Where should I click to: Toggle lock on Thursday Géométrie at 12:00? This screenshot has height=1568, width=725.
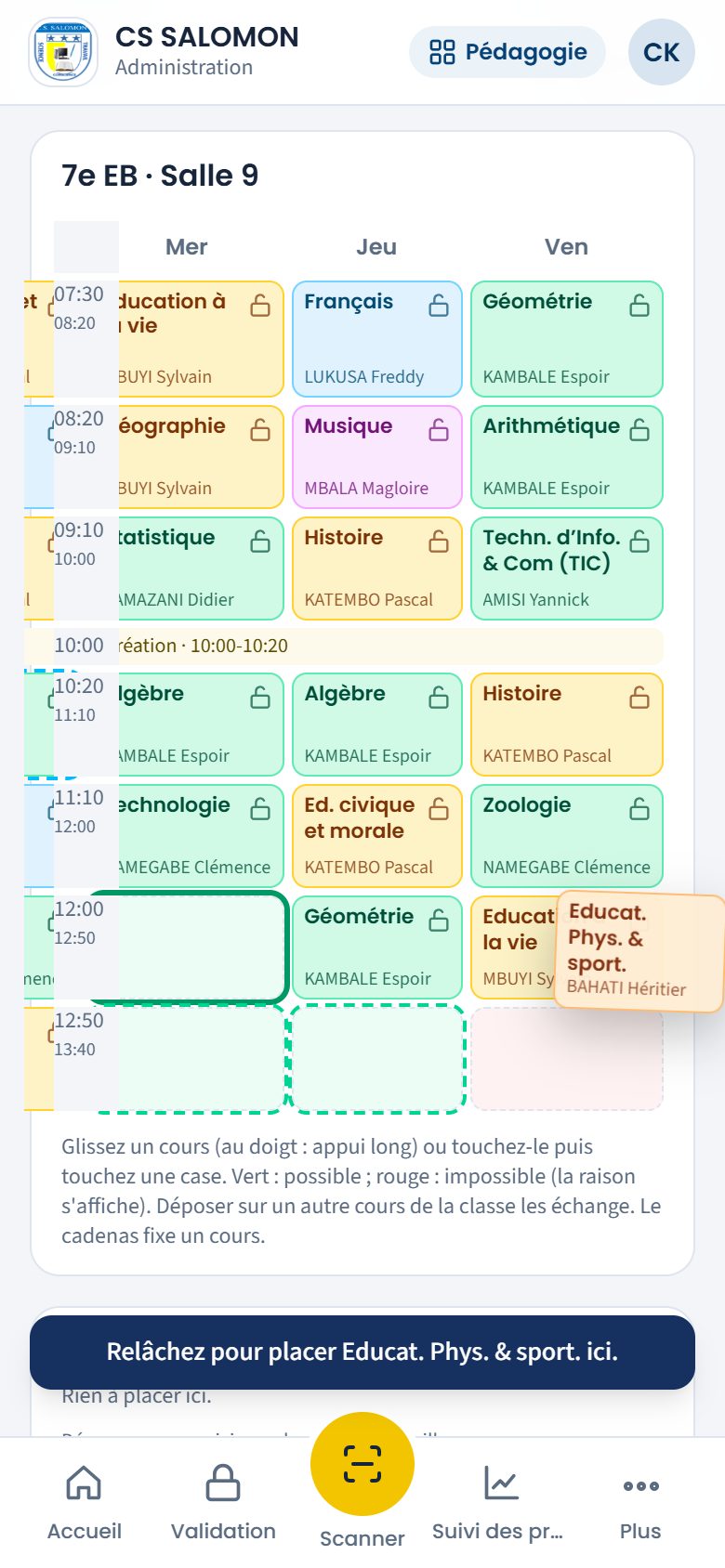point(439,921)
